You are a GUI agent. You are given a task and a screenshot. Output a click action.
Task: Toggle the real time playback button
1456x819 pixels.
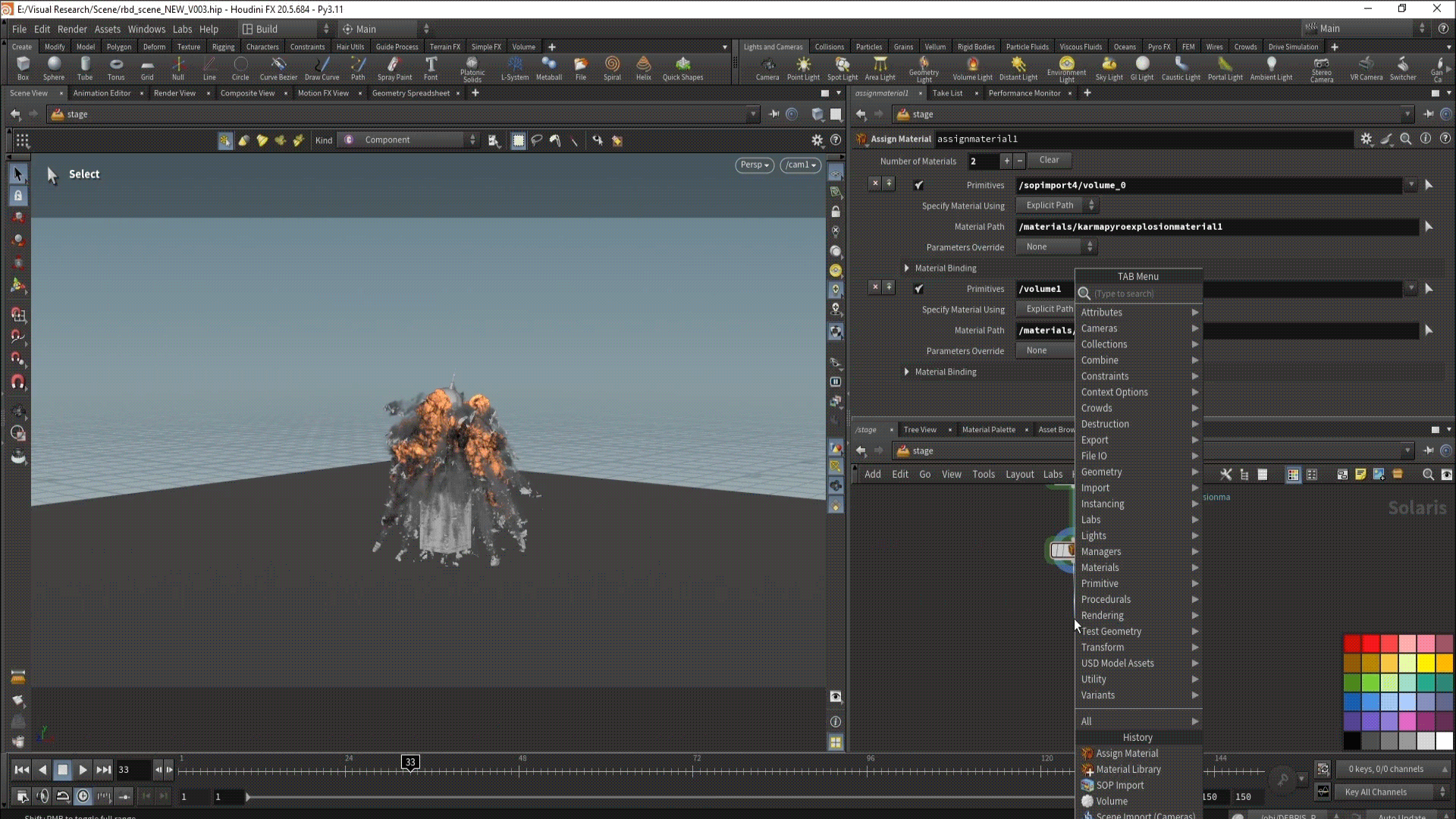point(83,796)
